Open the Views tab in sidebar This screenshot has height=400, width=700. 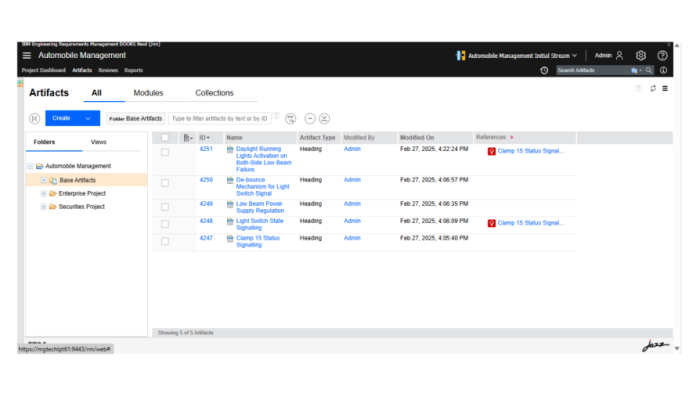(98, 142)
